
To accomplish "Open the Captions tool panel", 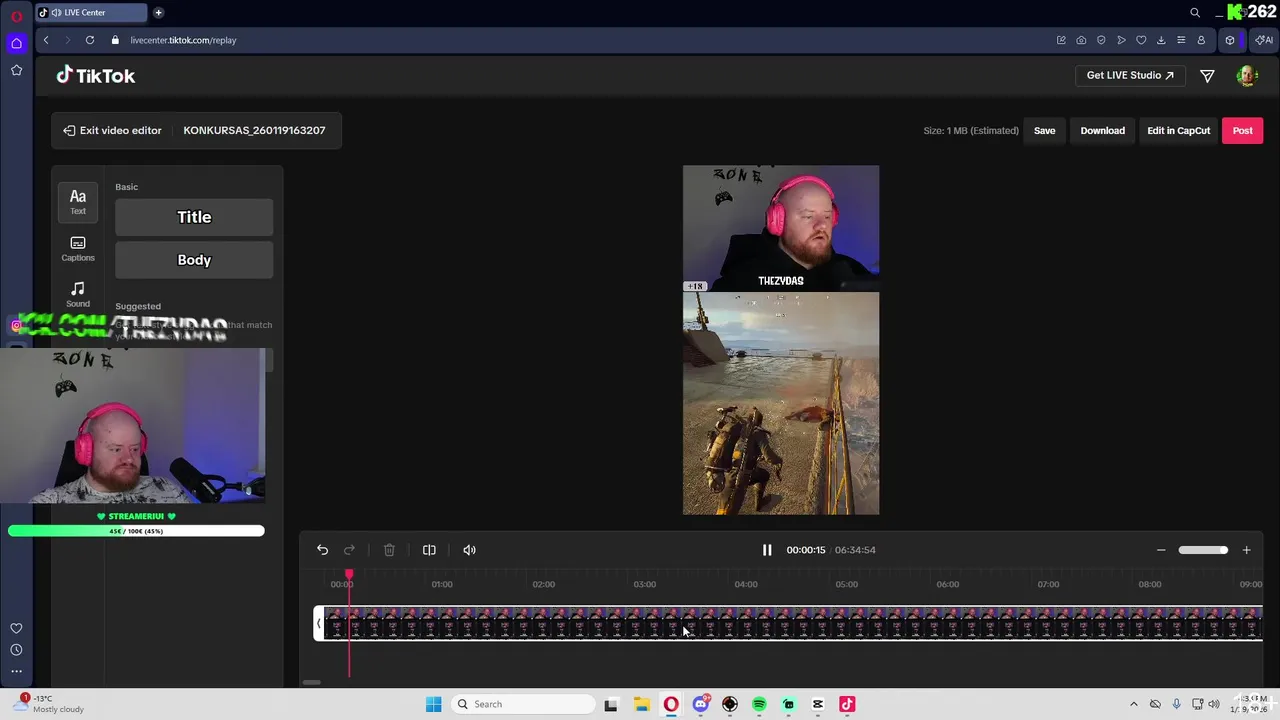I will [x=78, y=249].
